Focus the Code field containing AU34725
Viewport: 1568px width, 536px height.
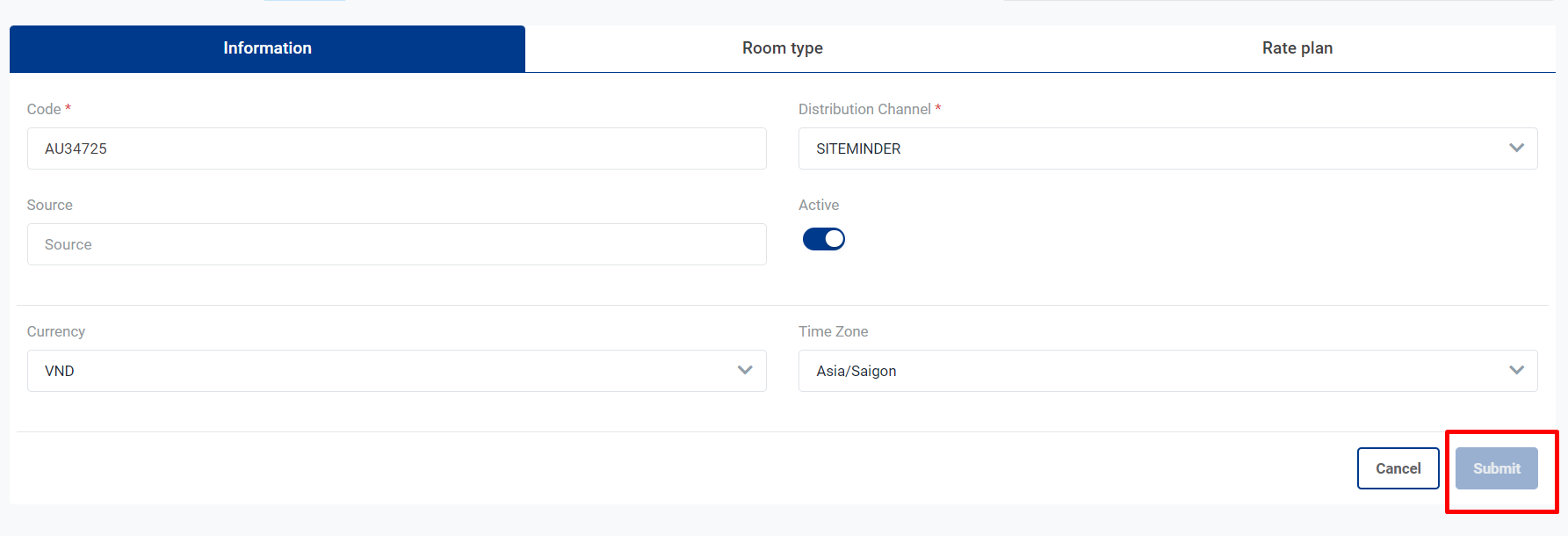[396, 148]
